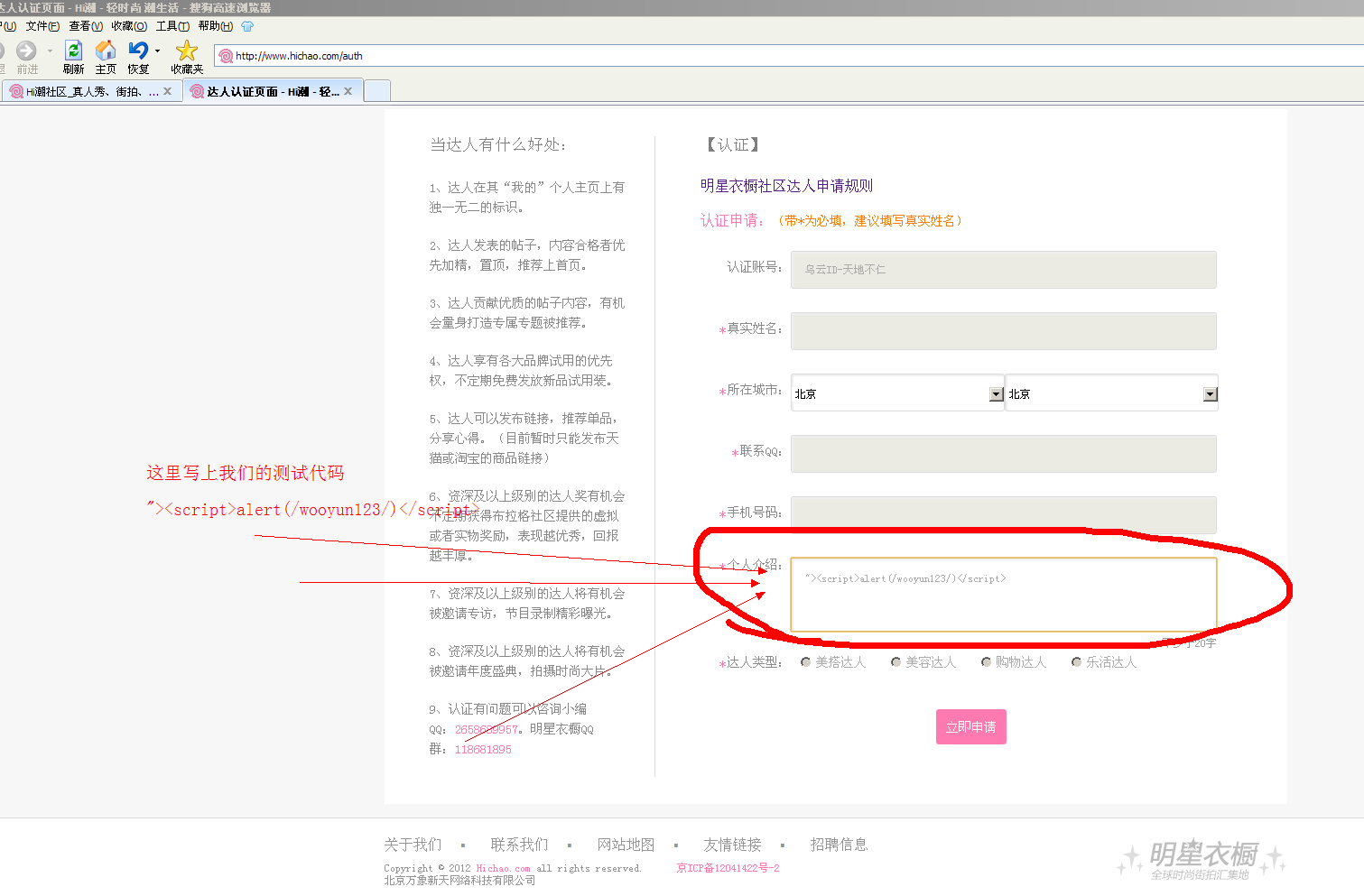Image resolution: width=1364 pixels, height=896 pixels.
Task: Click the site favicon in the address bar
Action: [226, 56]
